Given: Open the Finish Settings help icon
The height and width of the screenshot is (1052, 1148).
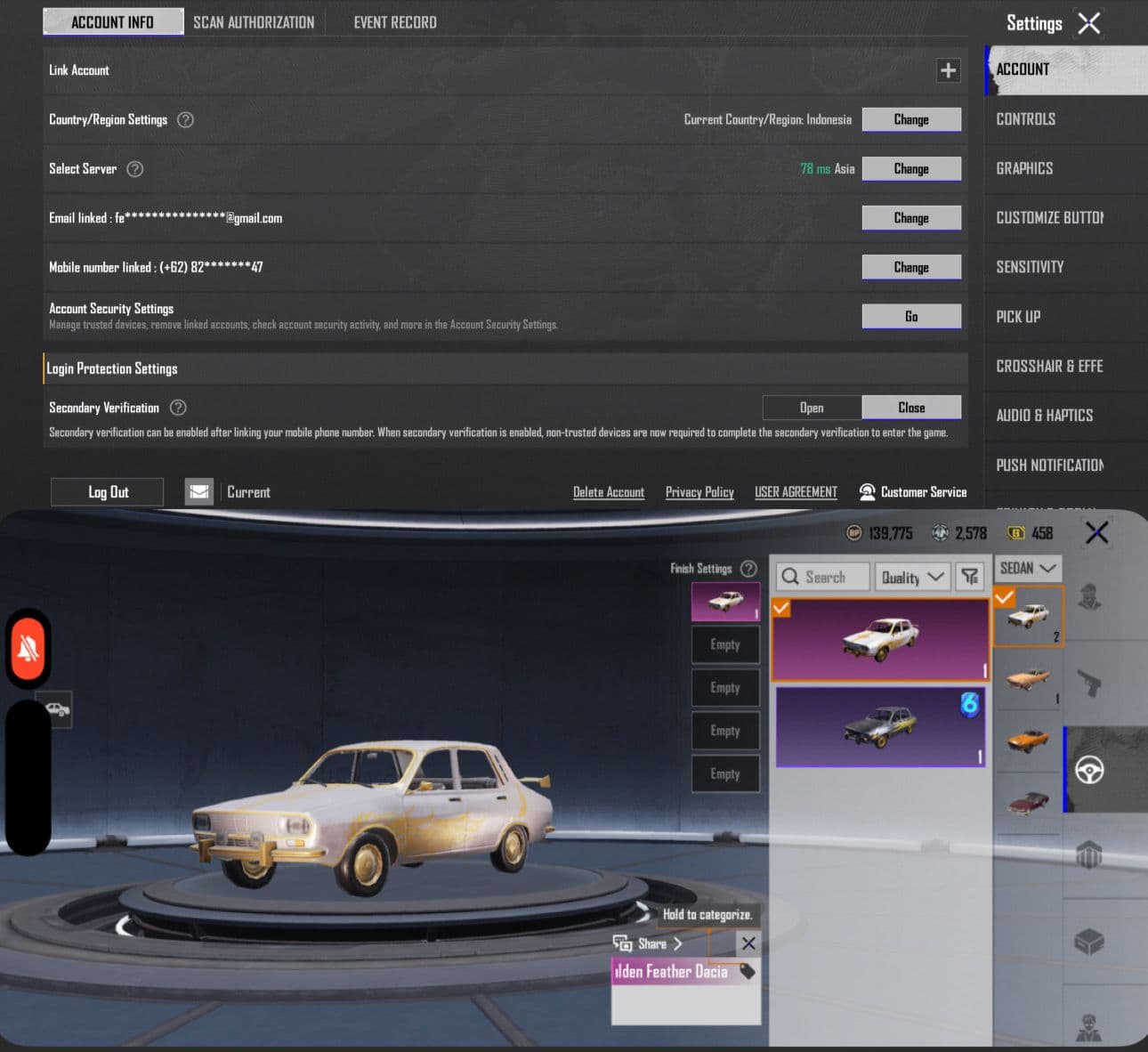Looking at the screenshot, I should (749, 569).
